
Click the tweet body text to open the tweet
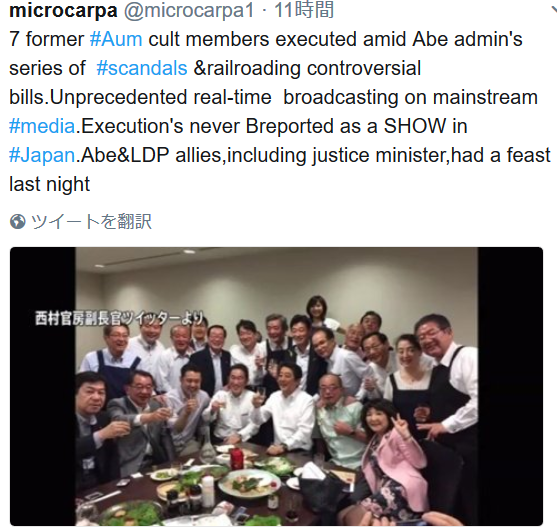point(280,112)
